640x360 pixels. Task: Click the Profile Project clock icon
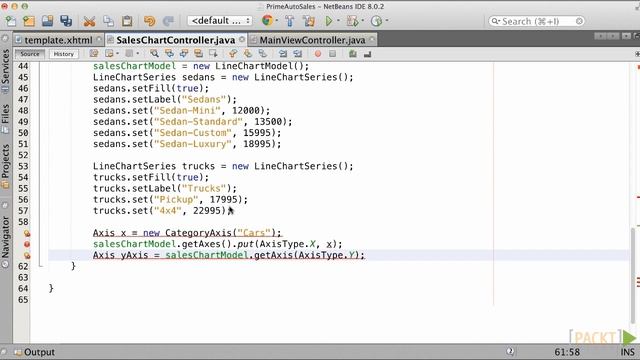click(376, 21)
